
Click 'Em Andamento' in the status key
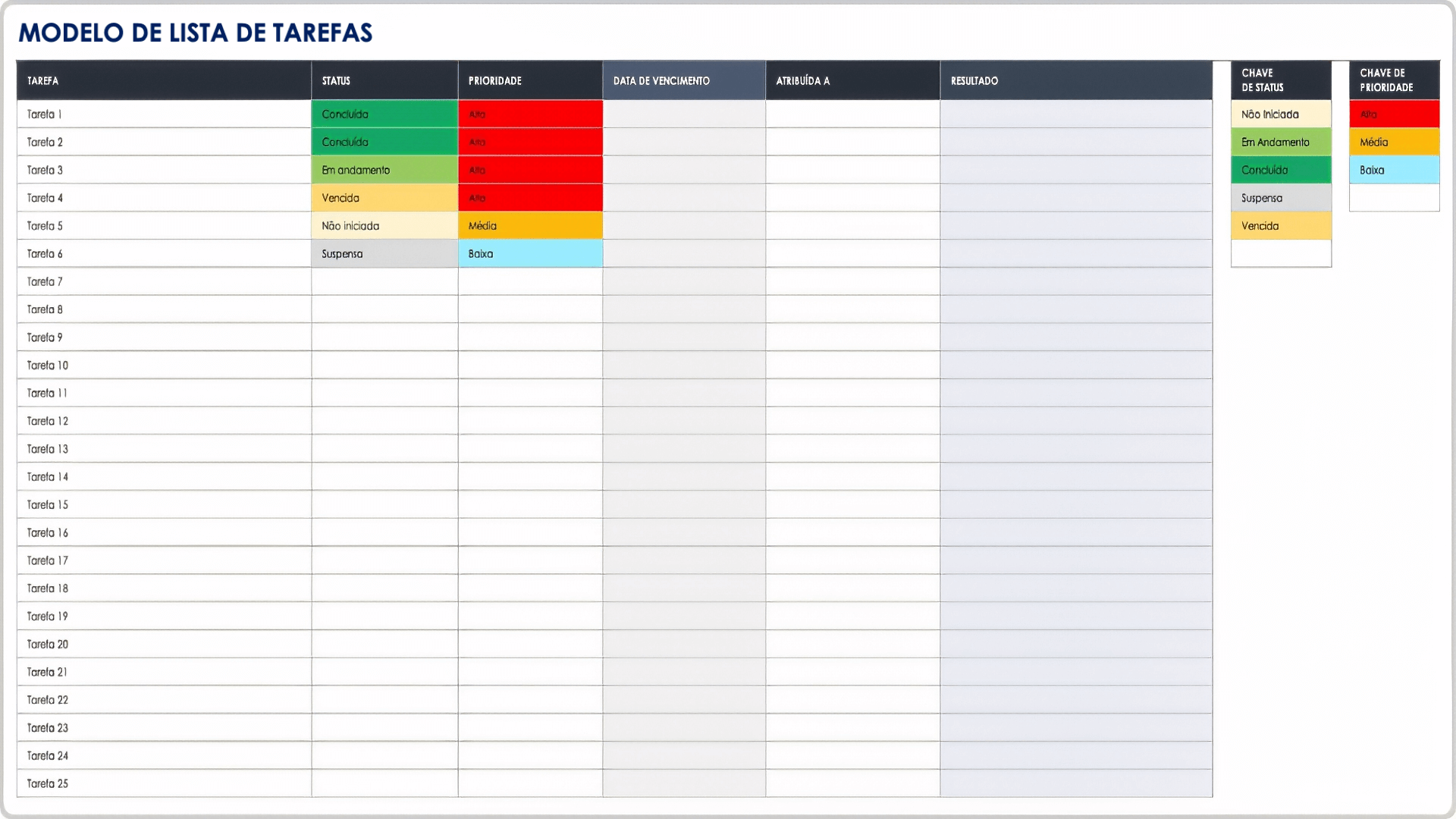[x=1281, y=142]
